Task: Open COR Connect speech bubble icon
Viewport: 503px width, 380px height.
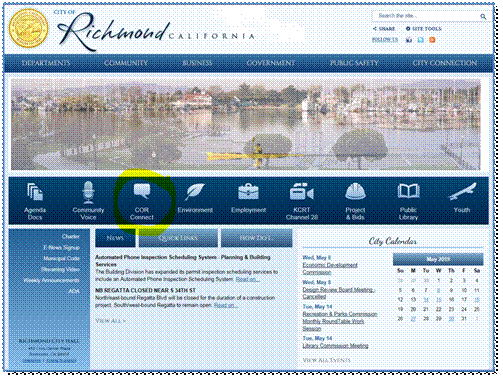Action: (142, 191)
